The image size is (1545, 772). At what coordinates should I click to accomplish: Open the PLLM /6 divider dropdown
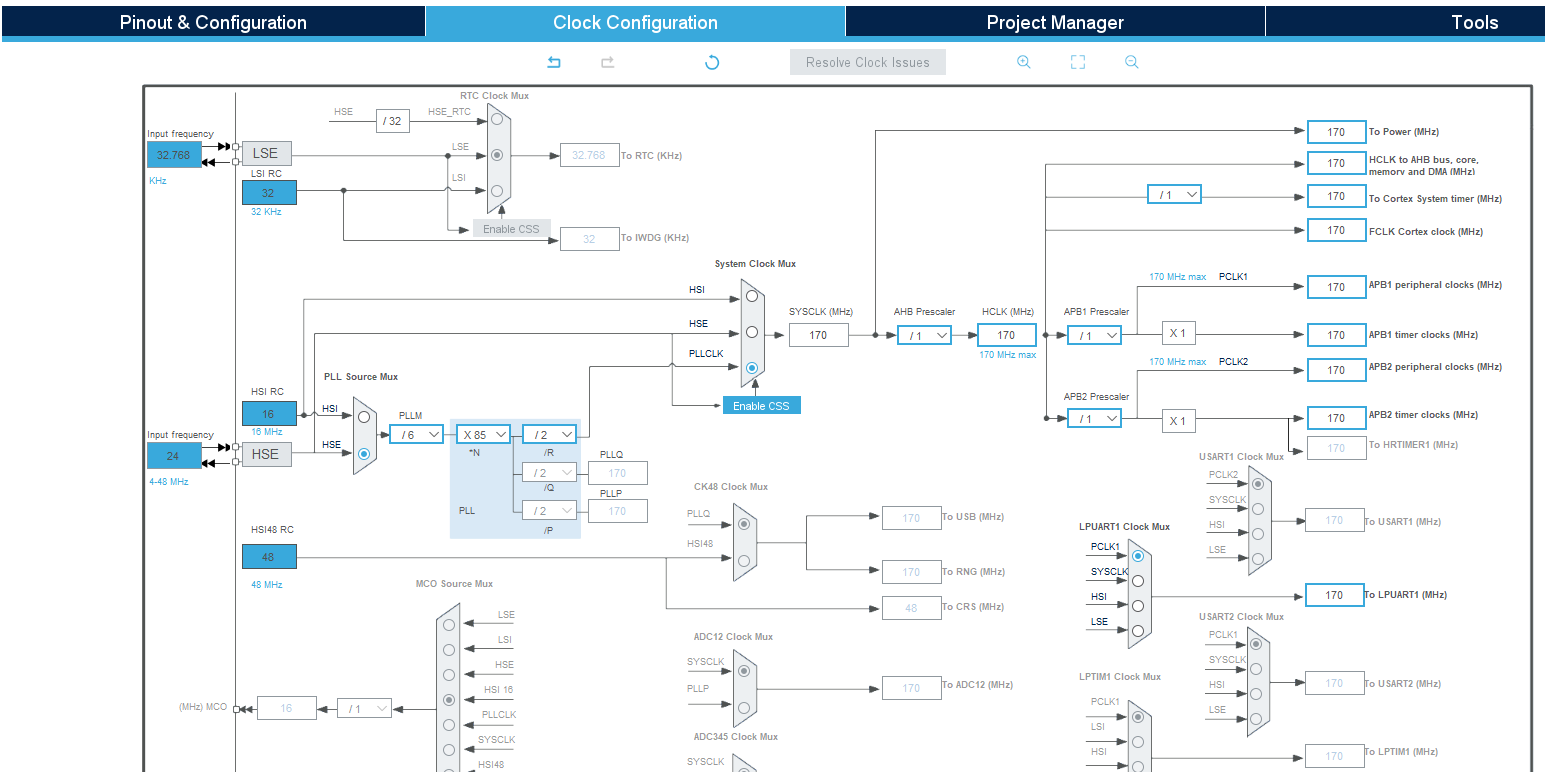tap(416, 434)
